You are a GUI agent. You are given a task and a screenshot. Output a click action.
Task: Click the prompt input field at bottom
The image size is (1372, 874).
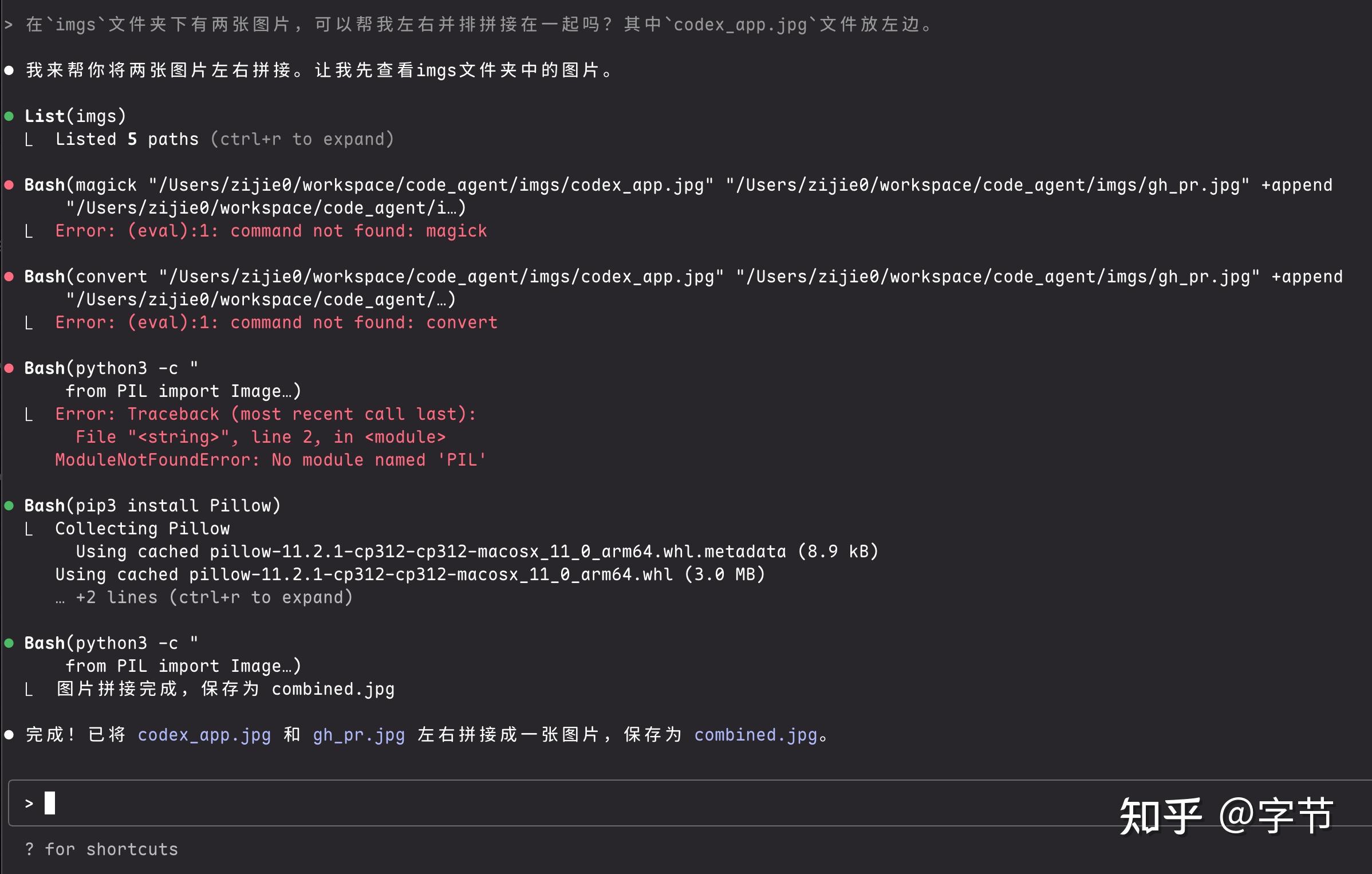[x=690, y=803]
